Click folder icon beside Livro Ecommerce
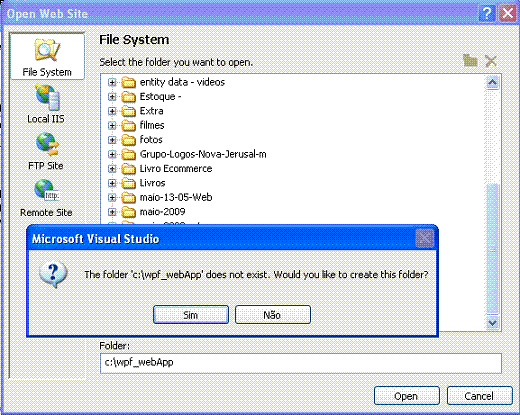 128,169
